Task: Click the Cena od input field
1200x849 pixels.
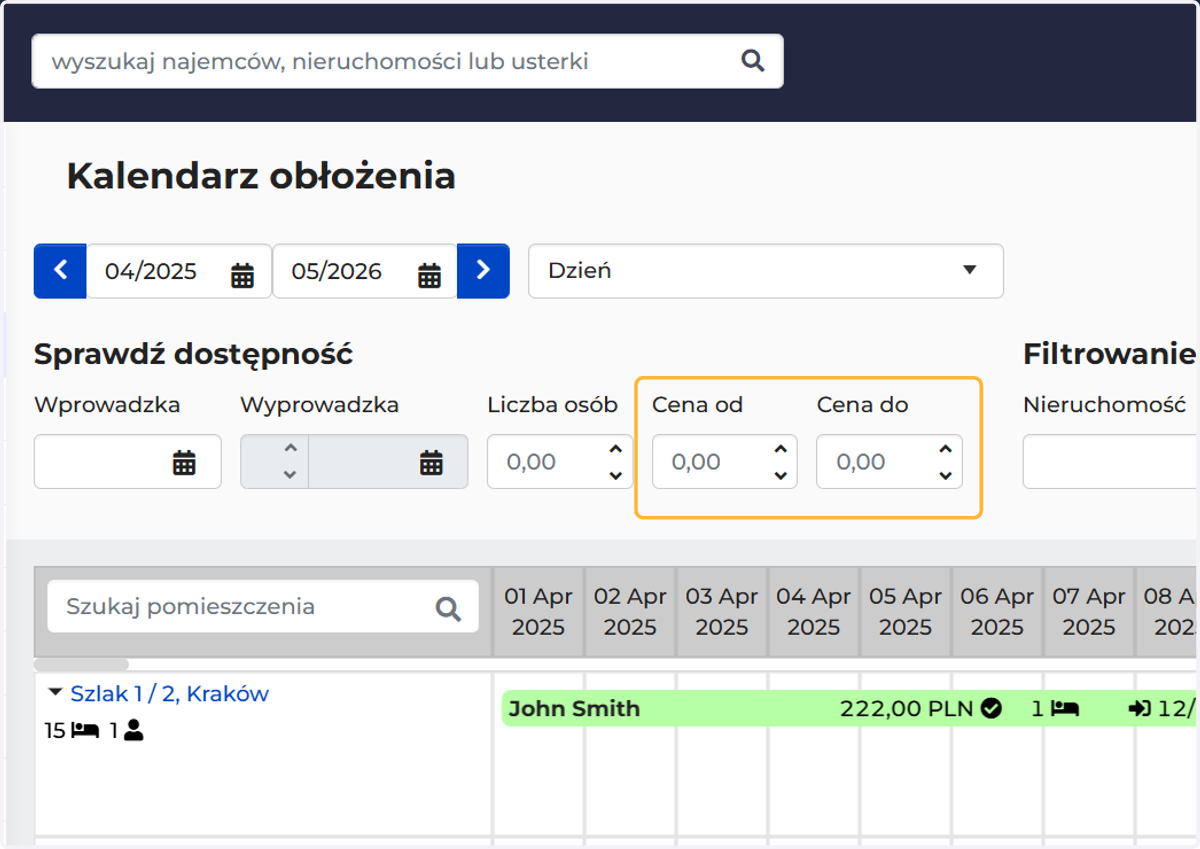Action: pyautogui.click(x=724, y=462)
